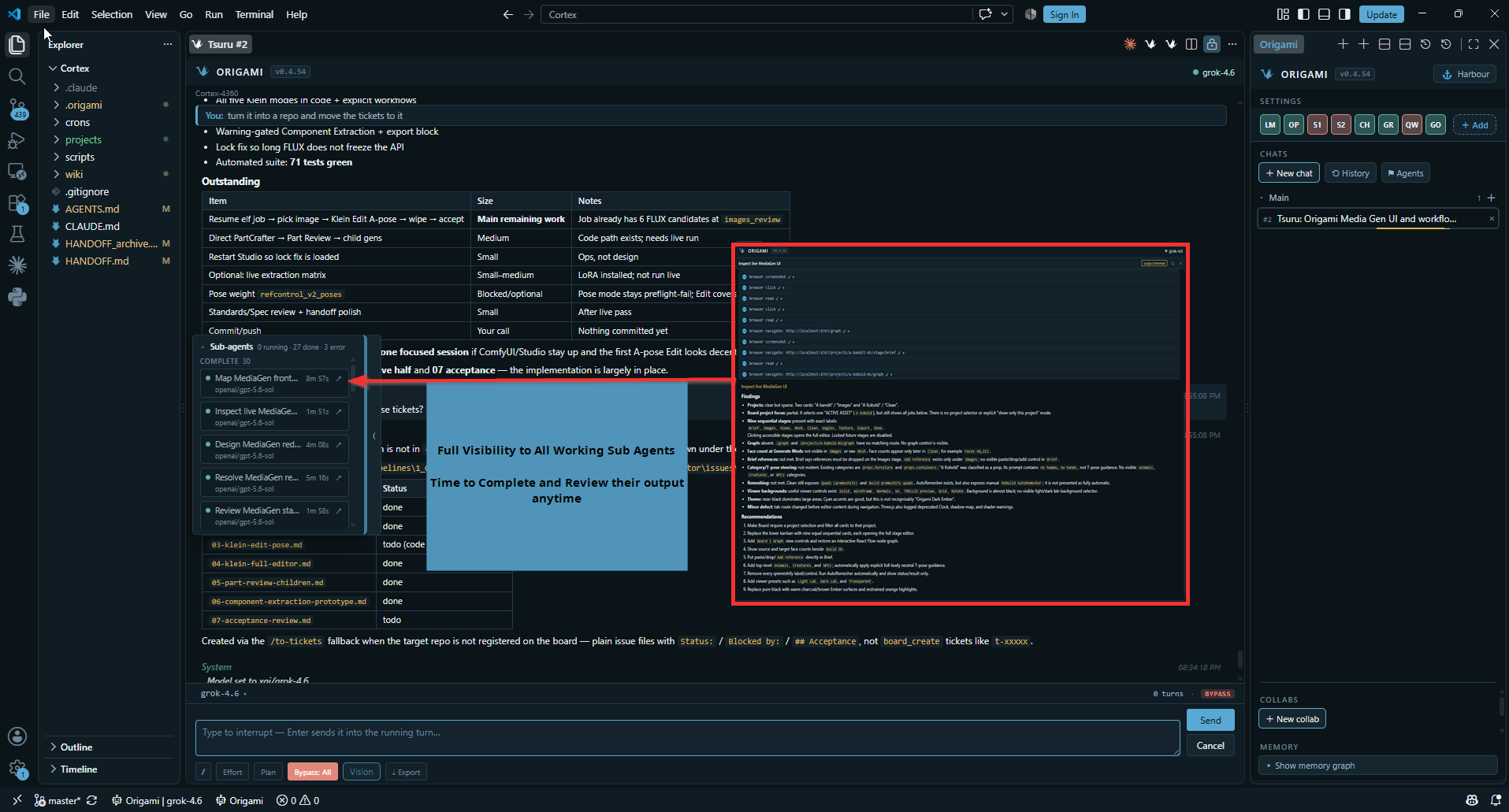The image size is (1509, 812).
Task: Customize Layout icon in title bar
Action: tap(1283, 14)
